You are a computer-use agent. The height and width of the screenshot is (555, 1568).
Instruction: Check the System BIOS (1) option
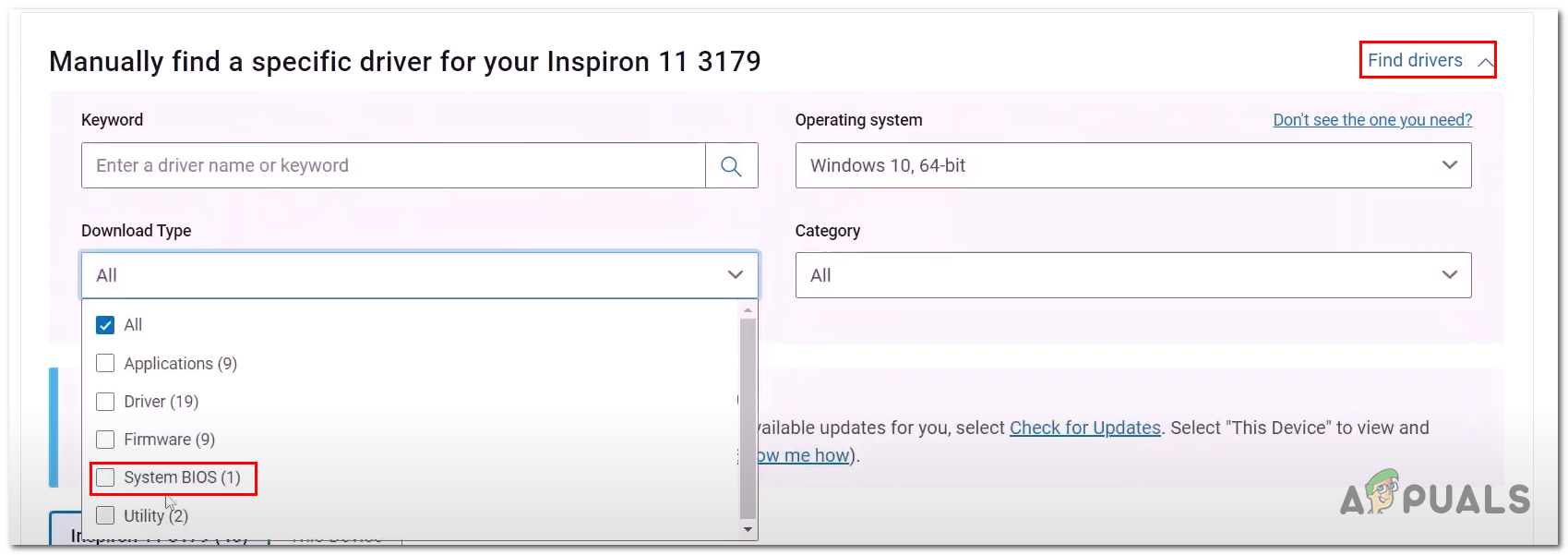tap(106, 477)
